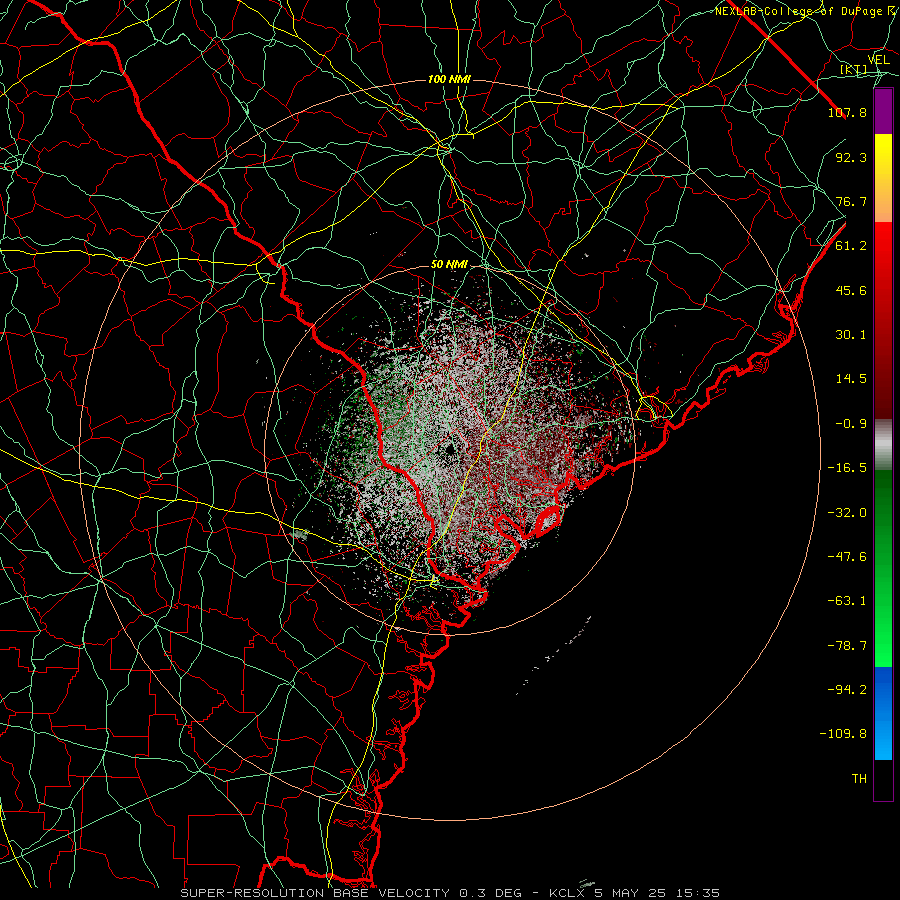Select the -78.7 velocity scale value
Screen dimensions: 900x900
point(847,646)
